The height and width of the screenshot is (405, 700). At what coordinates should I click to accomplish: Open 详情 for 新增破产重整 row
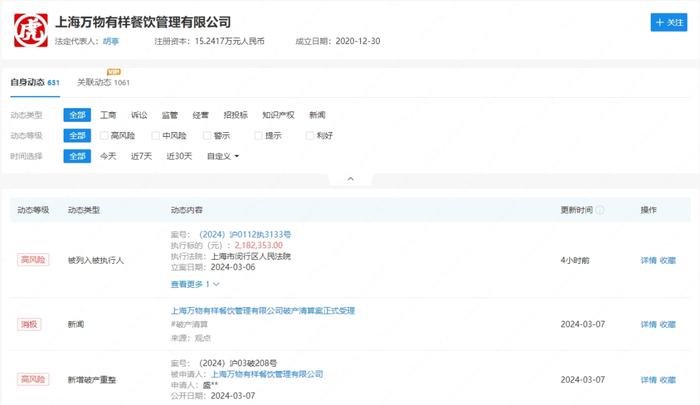click(648, 380)
